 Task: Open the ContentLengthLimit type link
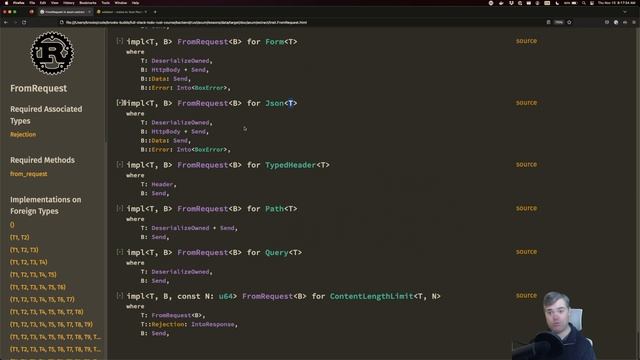371,296
